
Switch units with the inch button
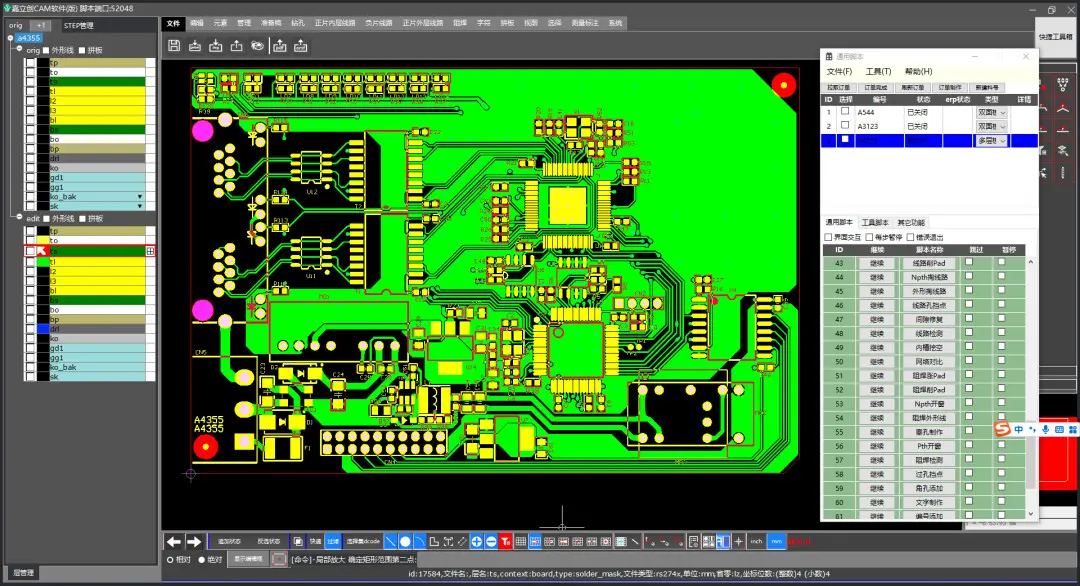click(x=756, y=542)
